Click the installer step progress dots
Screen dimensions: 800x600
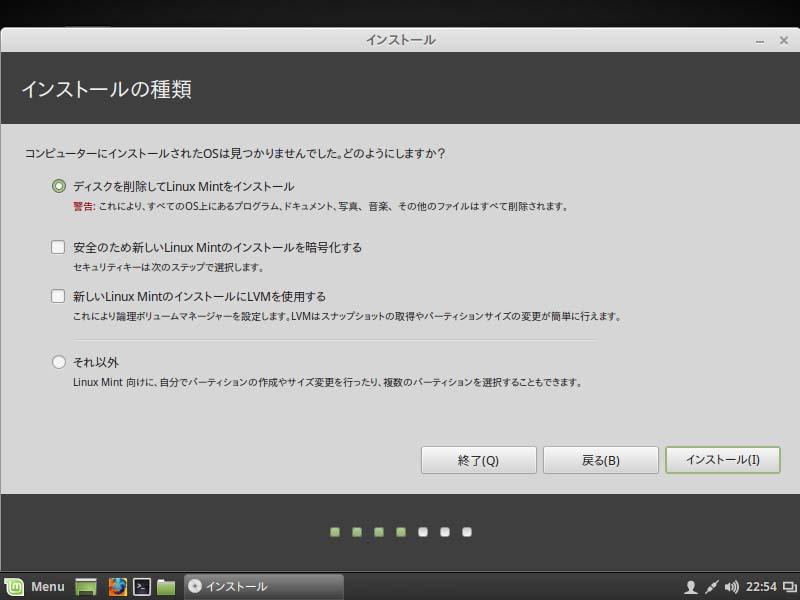[x=400, y=533]
